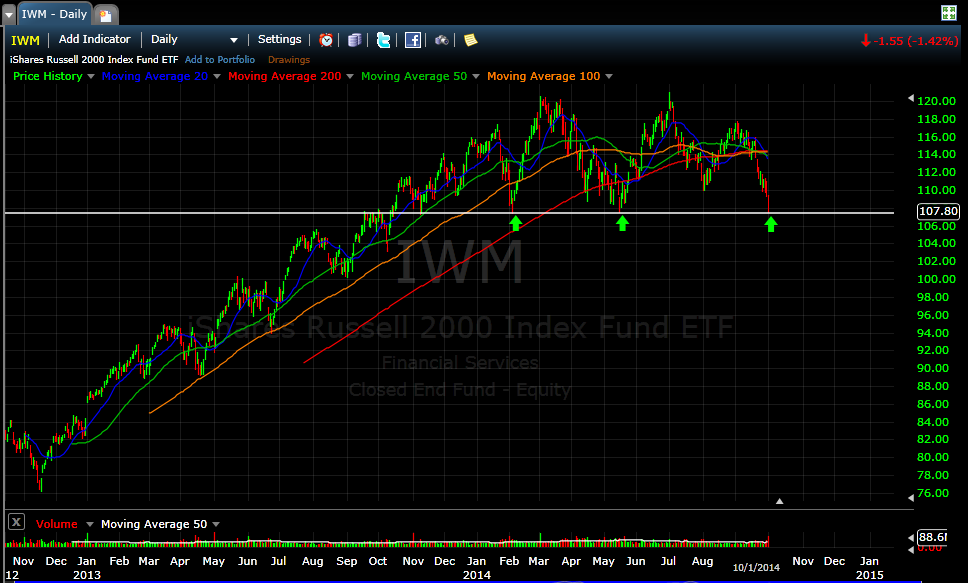Screen dimensions: 968x583
Task: Select the red Volume indicator label
Action: coord(57,524)
